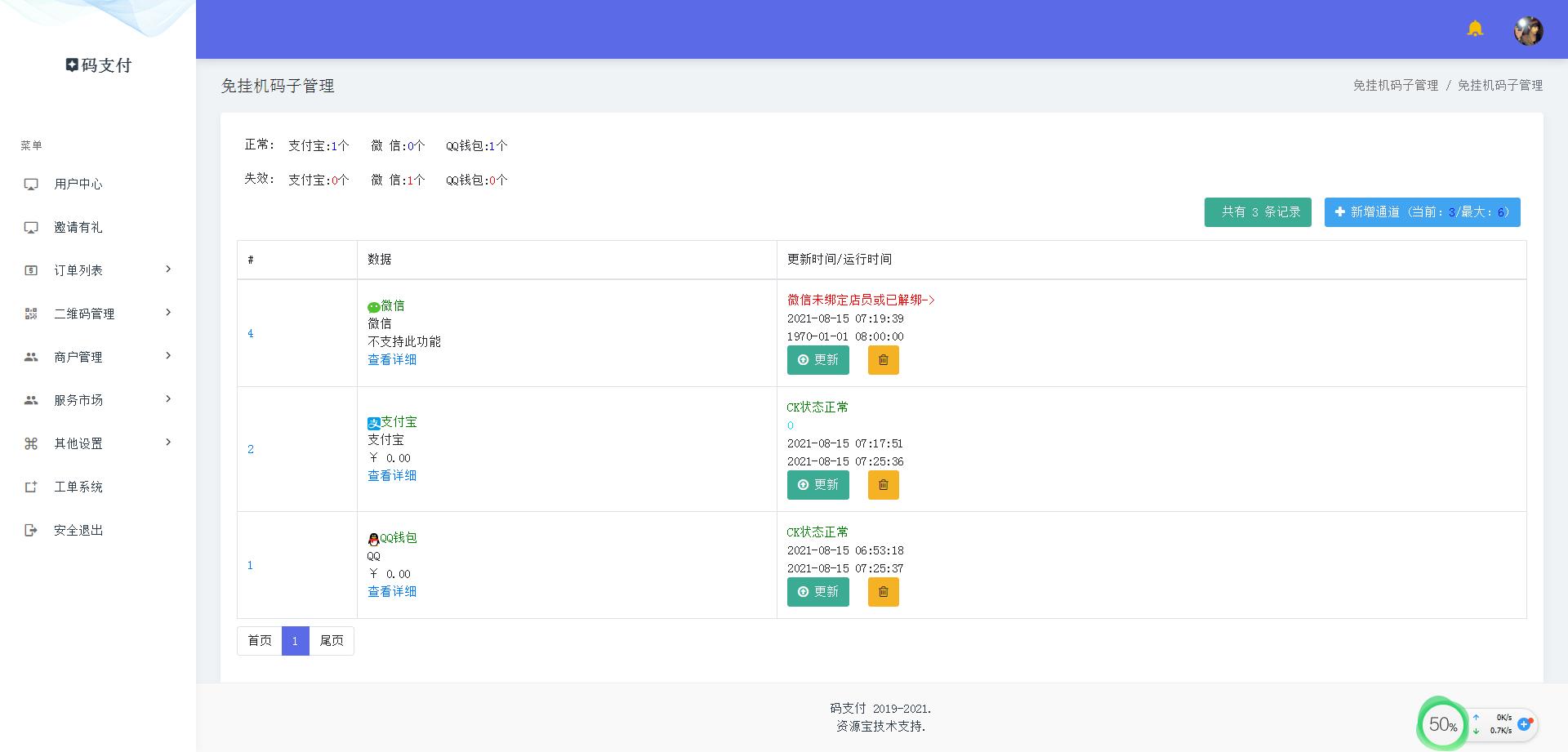Click 更新 button for 支付宝 row
Image resolution: width=1568 pixels, height=752 pixels.
[x=817, y=485]
